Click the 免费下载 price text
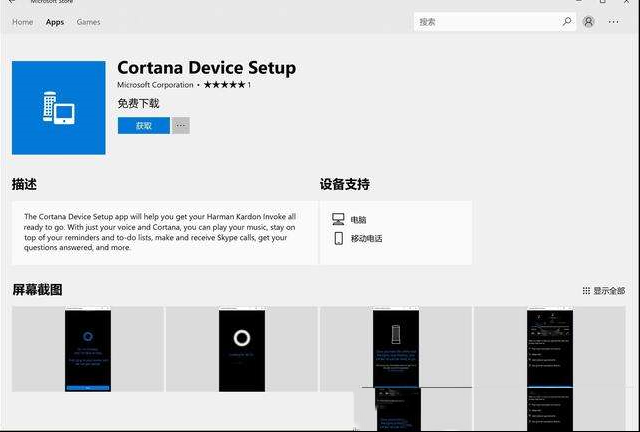 click(138, 103)
